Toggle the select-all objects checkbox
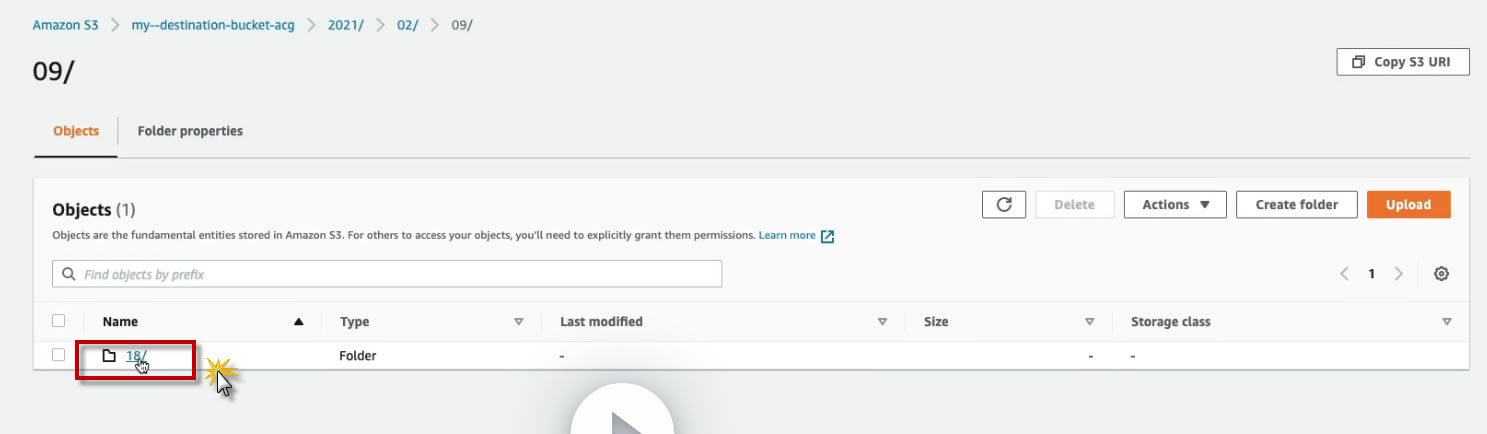 coord(59,321)
